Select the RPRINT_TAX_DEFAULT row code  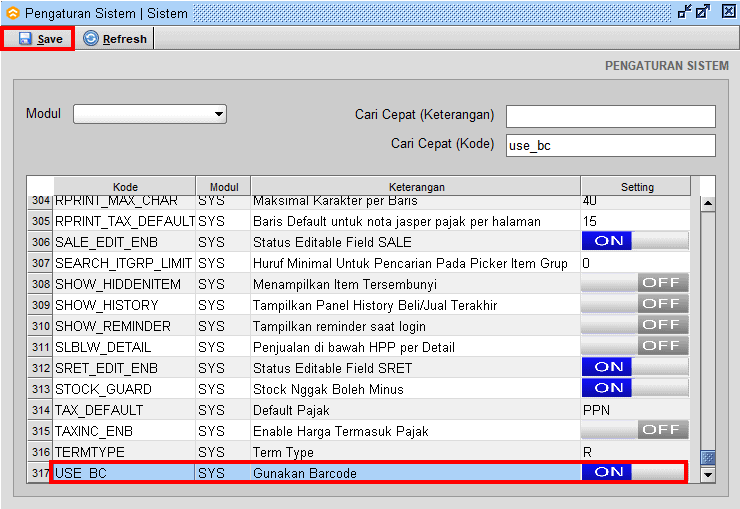click(125, 221)
